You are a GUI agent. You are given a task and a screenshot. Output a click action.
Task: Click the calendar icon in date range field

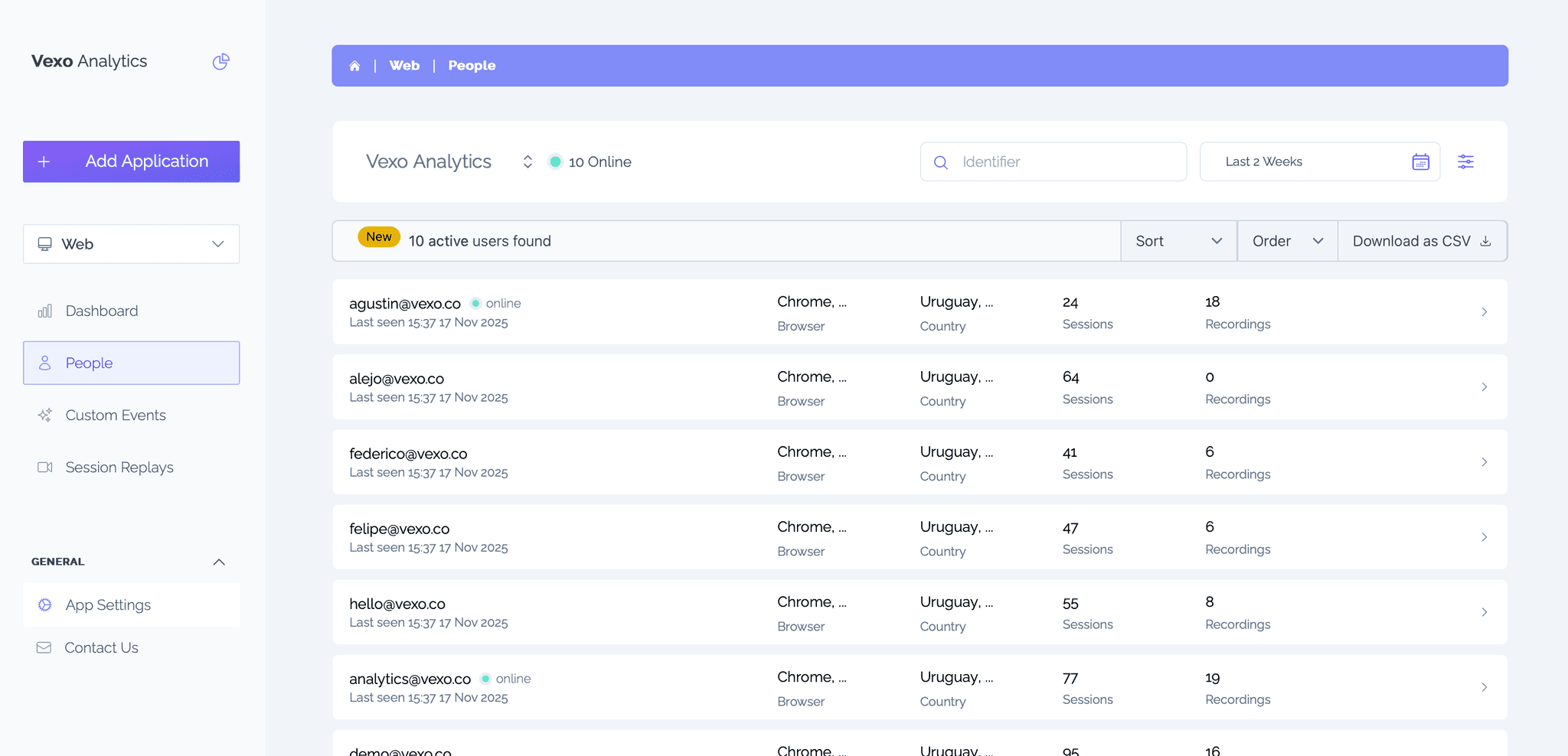[1420, 161]
